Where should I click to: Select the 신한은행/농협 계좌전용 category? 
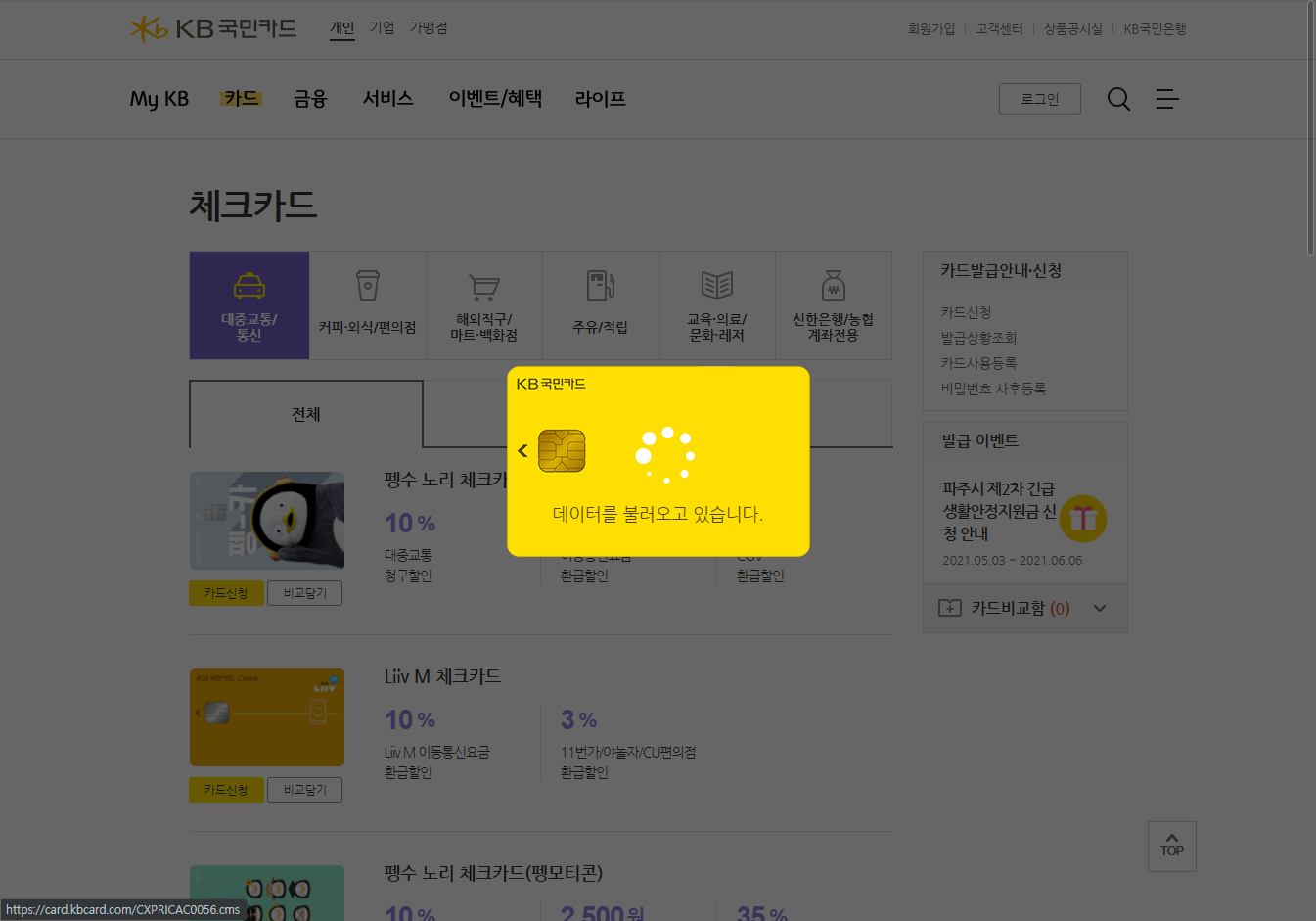[x=833, y=305]
